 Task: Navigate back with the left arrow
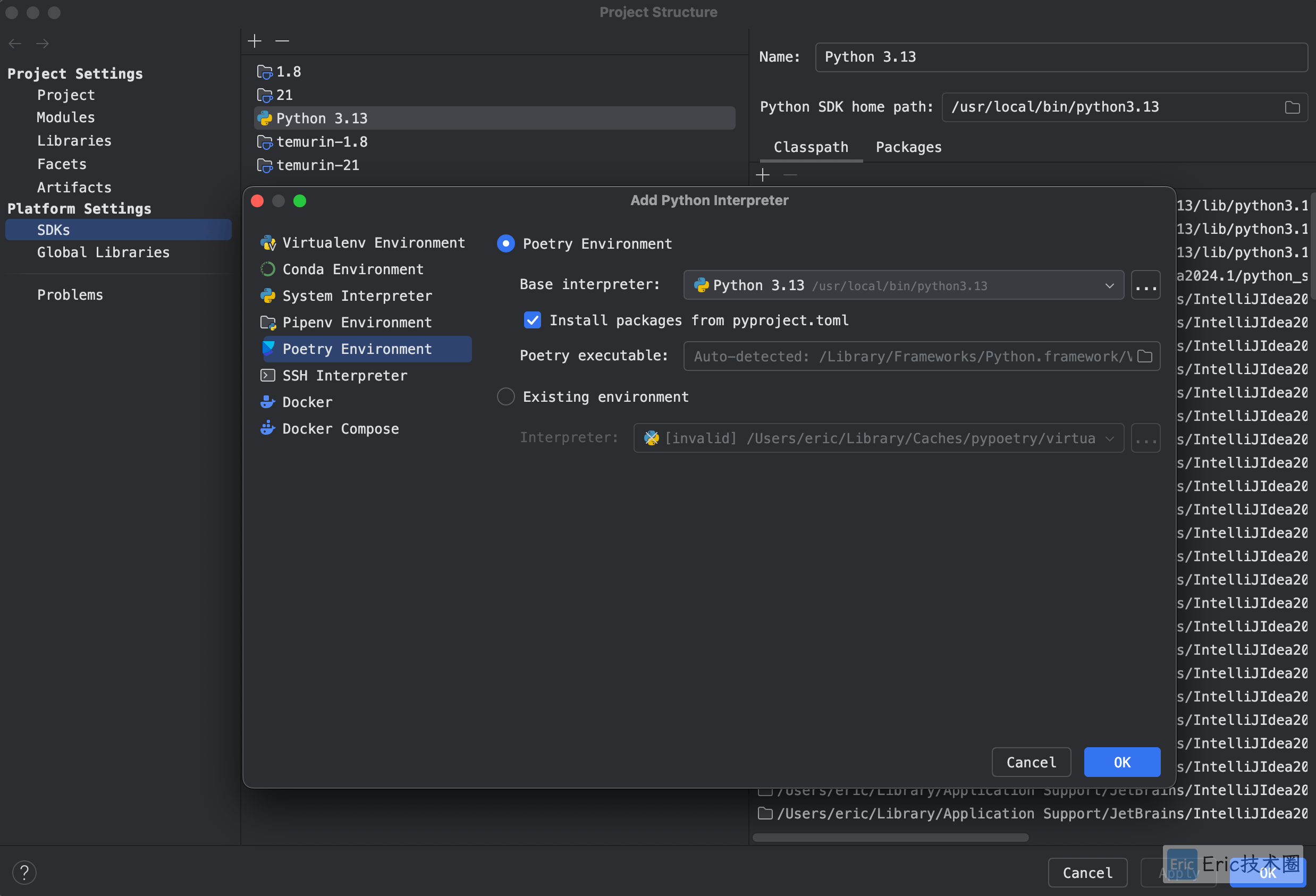click(x=15, y=44)
